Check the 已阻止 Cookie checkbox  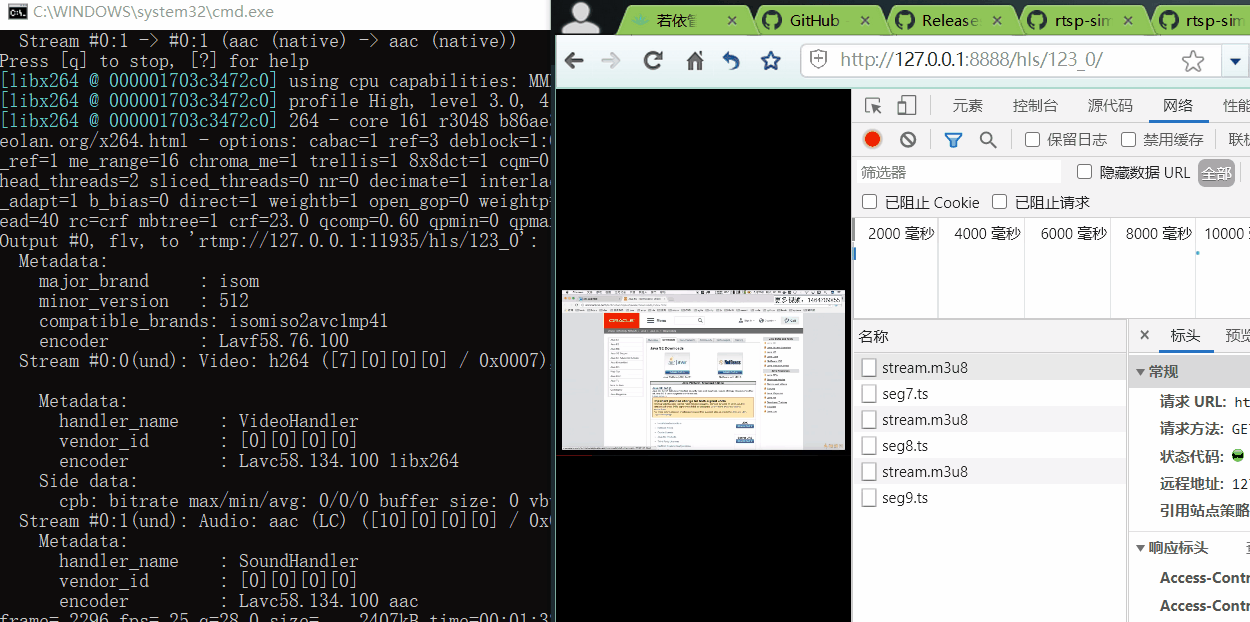point(869,202)
